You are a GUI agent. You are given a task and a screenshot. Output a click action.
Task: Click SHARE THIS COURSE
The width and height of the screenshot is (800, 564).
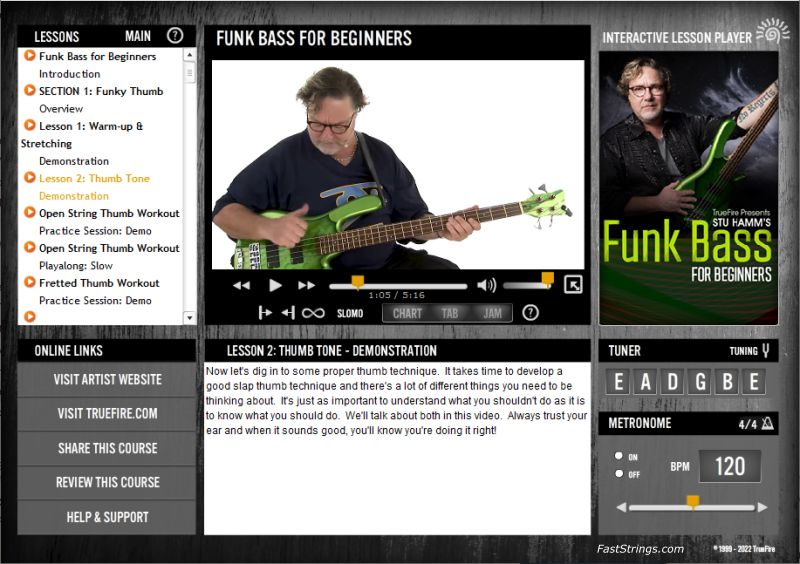pos(107,449)
